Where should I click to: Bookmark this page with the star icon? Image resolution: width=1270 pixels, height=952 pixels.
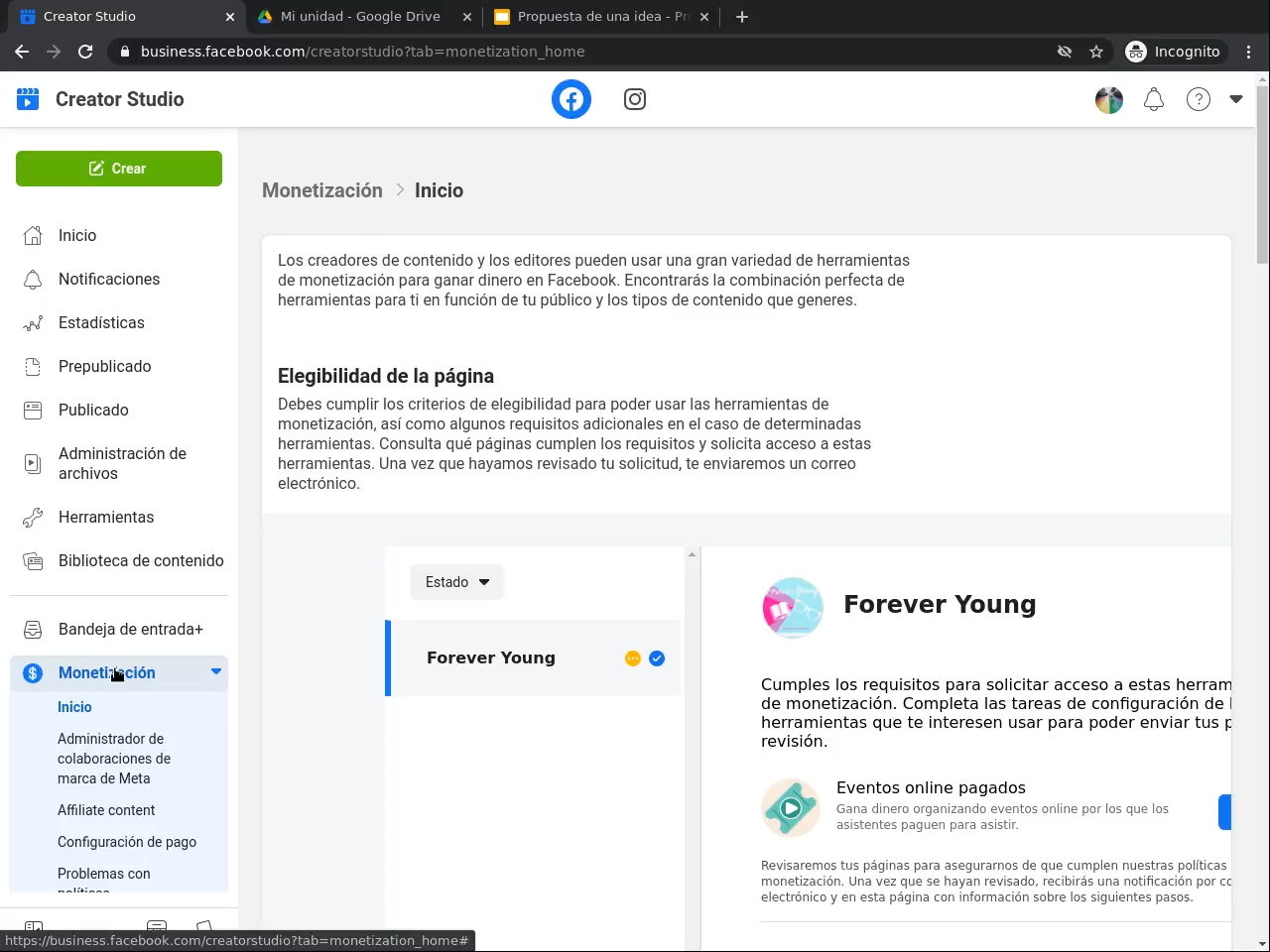coord(1096,52)
